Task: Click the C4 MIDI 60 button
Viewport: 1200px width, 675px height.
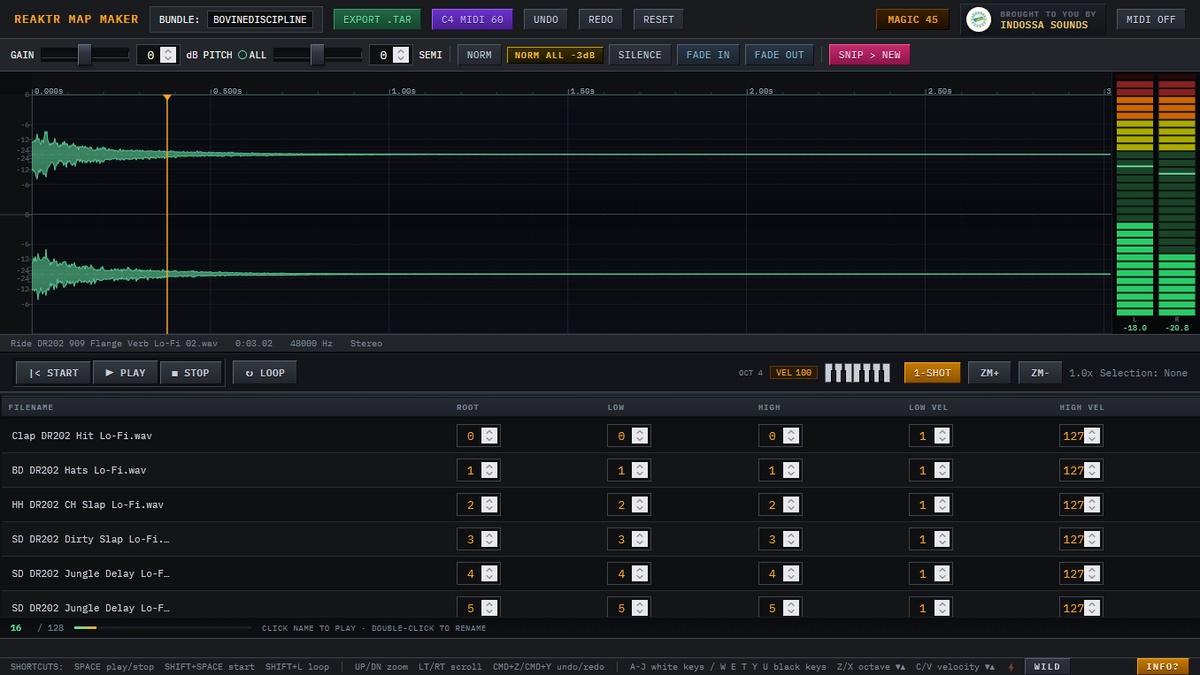Action: [472, 20]
